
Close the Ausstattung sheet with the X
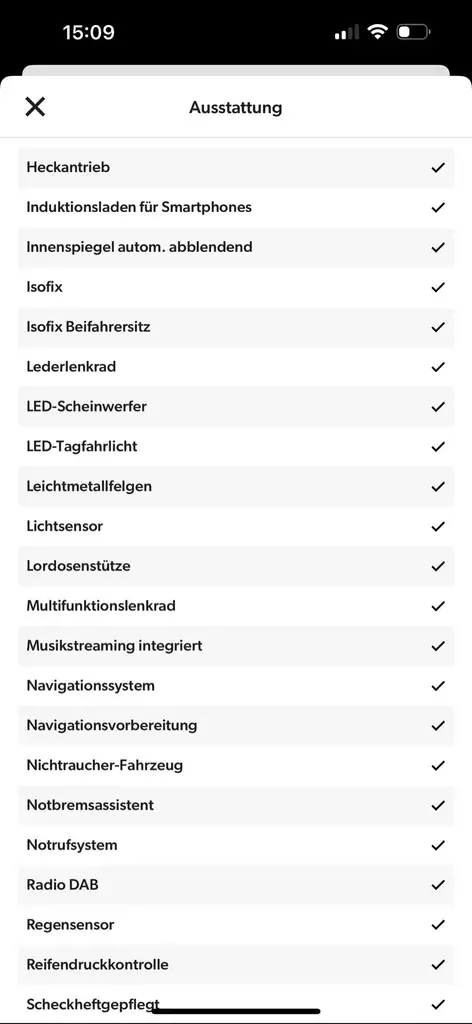[35, 106]
